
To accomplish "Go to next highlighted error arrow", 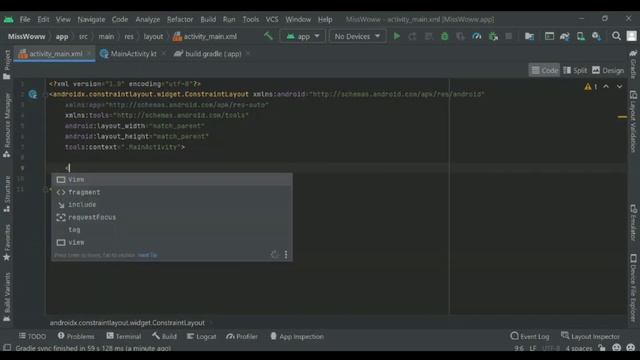I will 619,87.
